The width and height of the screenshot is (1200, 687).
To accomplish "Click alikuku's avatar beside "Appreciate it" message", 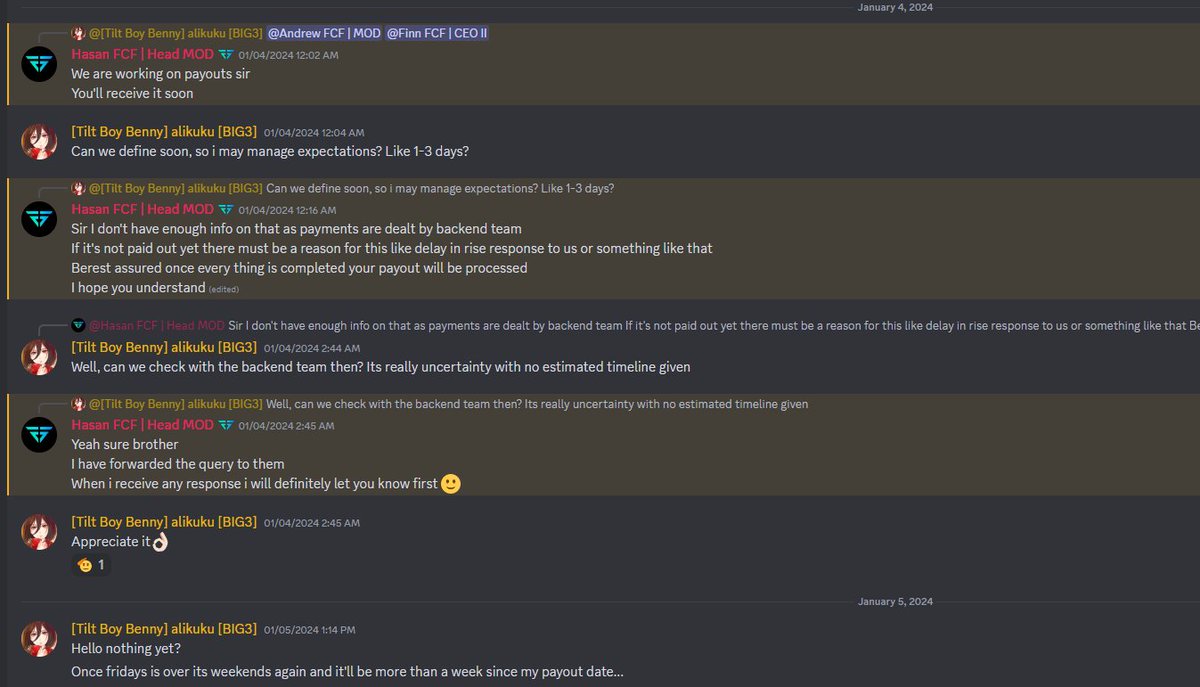I will click(x=39, y=533).
